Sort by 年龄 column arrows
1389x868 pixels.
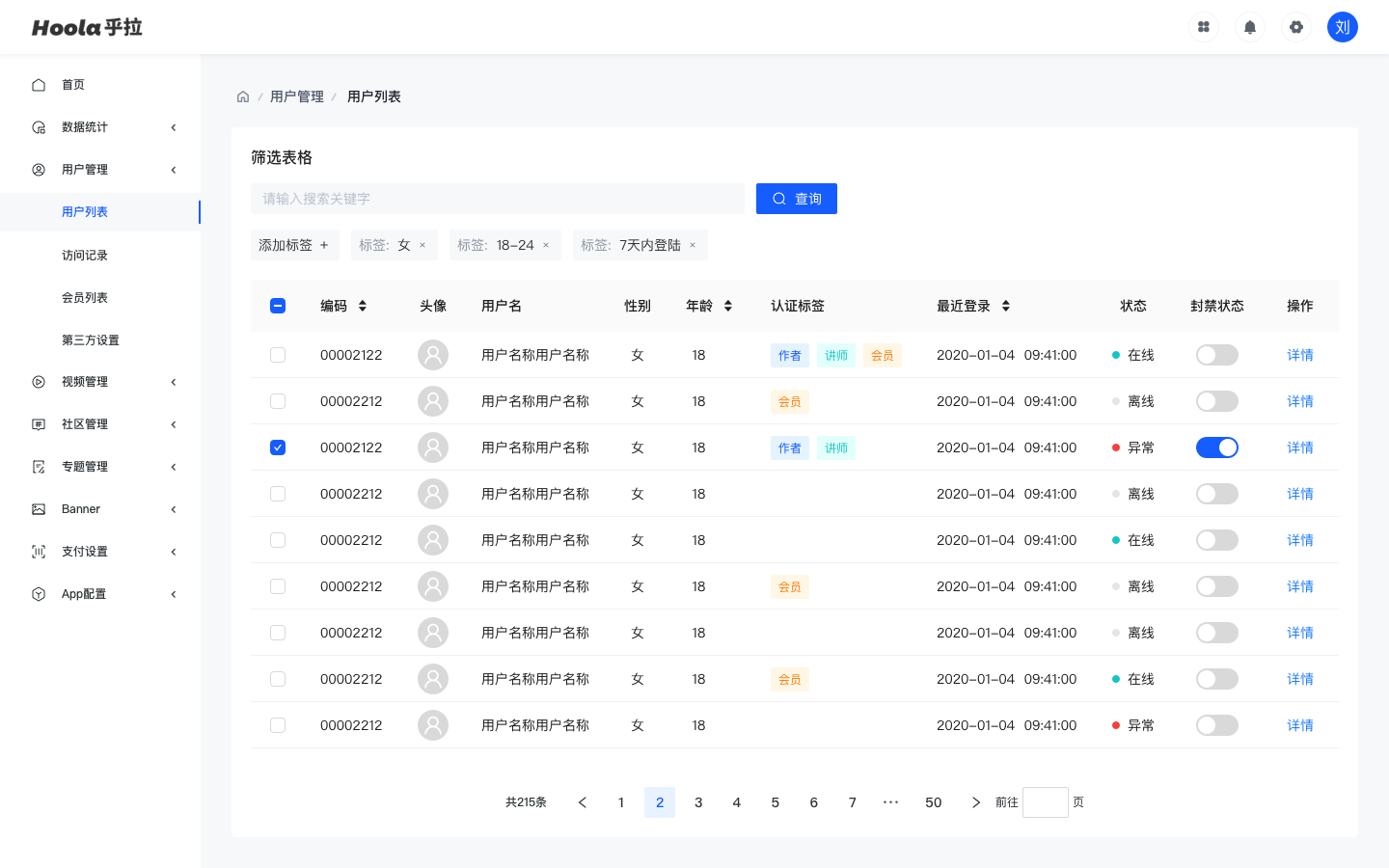(728, 306)
